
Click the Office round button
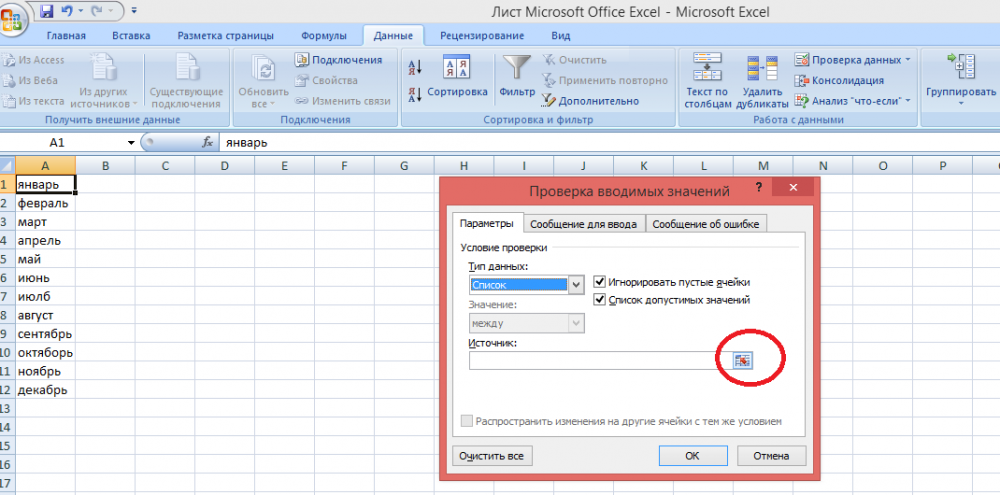pos(15,17)
